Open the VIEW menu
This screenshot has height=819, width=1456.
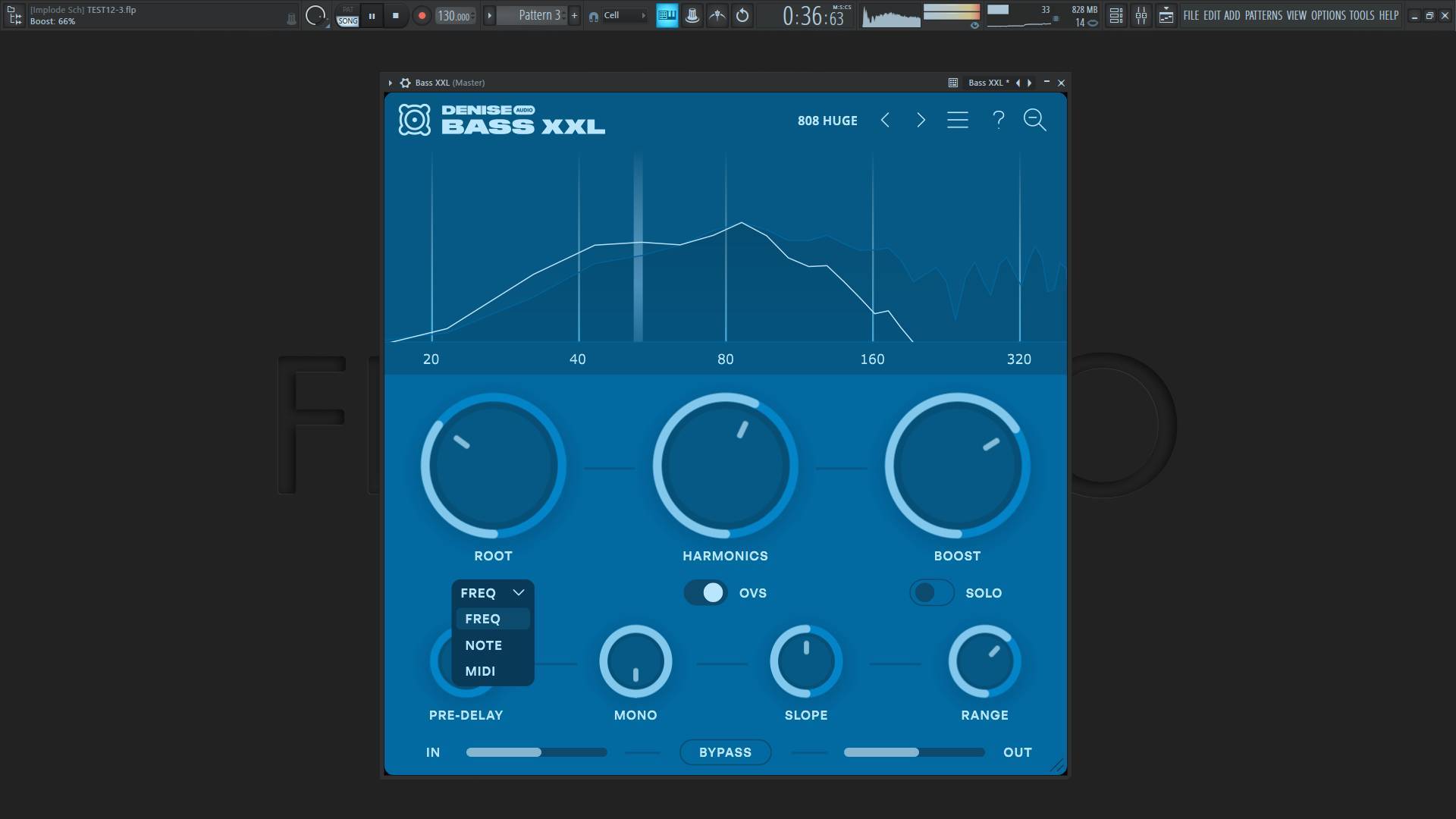click(x=1296, y=15)
